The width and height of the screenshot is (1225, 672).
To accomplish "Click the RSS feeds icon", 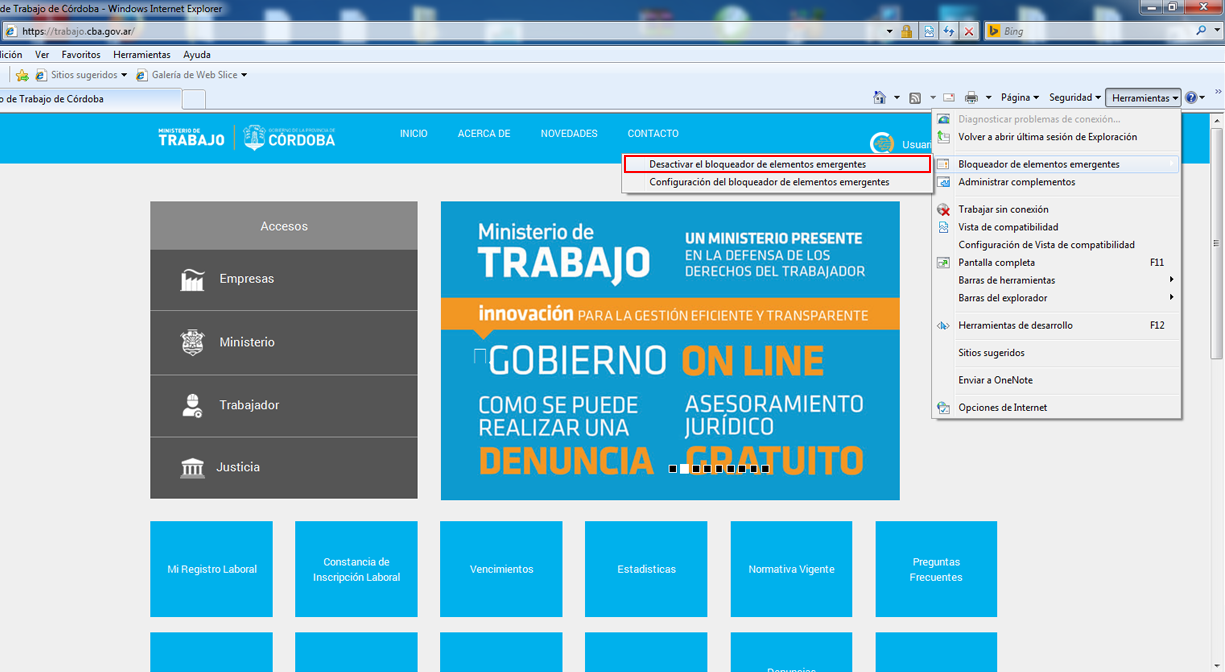I will point(915,98).
